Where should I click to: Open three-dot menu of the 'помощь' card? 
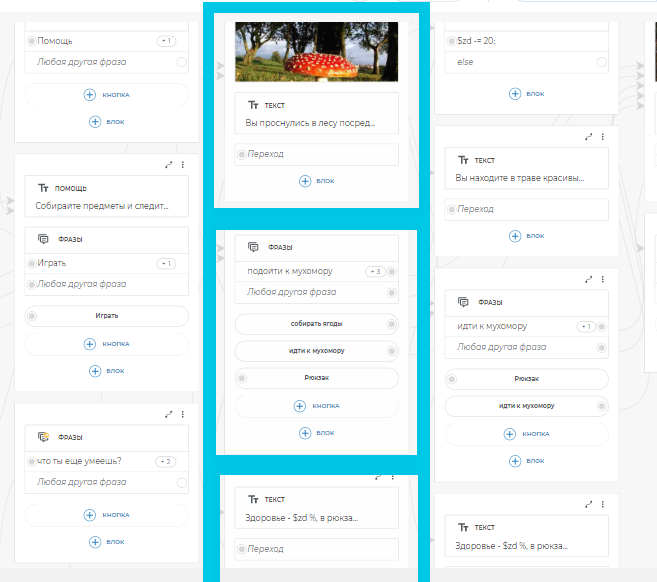click(183, 165)
